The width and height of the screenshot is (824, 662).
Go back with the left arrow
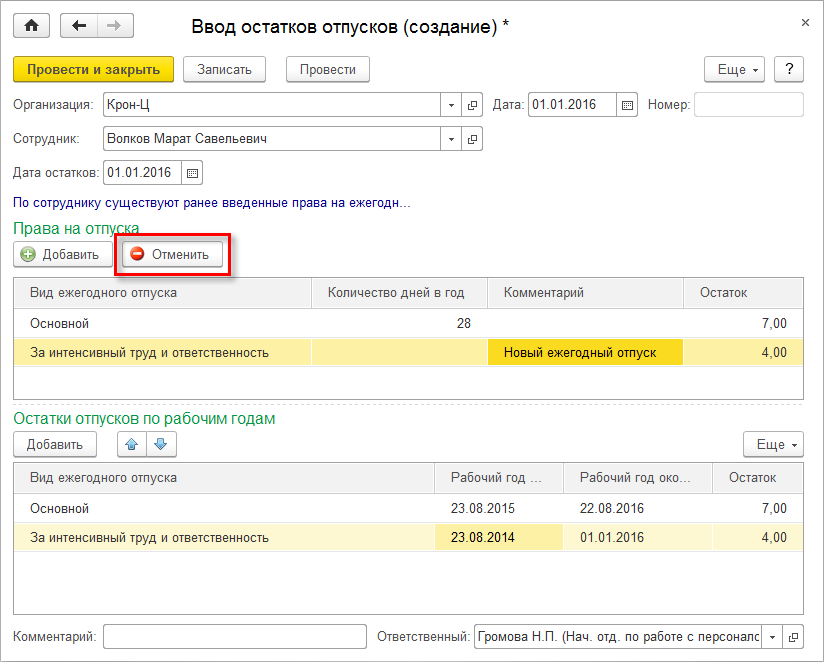[x=79, y=26]
